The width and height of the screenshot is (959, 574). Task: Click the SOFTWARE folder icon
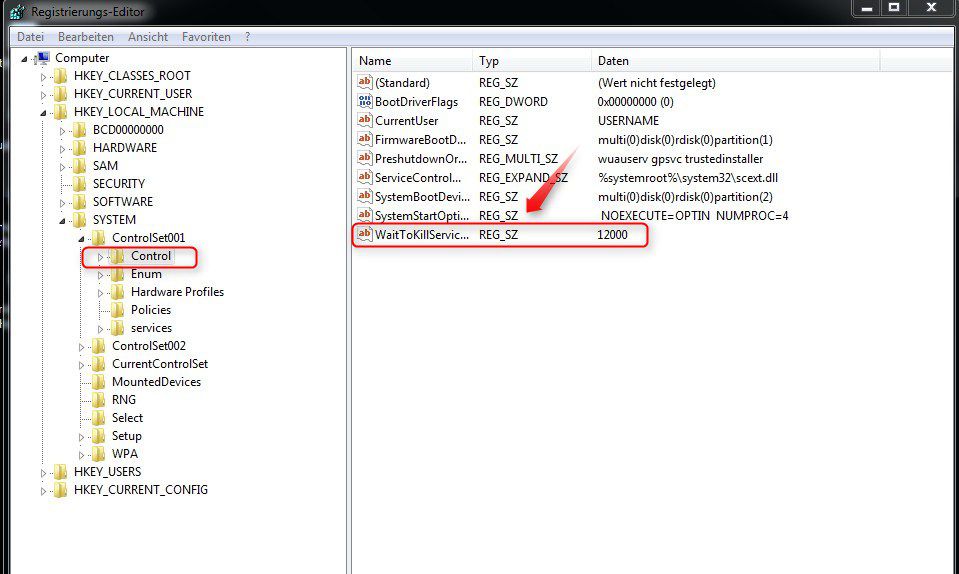click(79, 202)
